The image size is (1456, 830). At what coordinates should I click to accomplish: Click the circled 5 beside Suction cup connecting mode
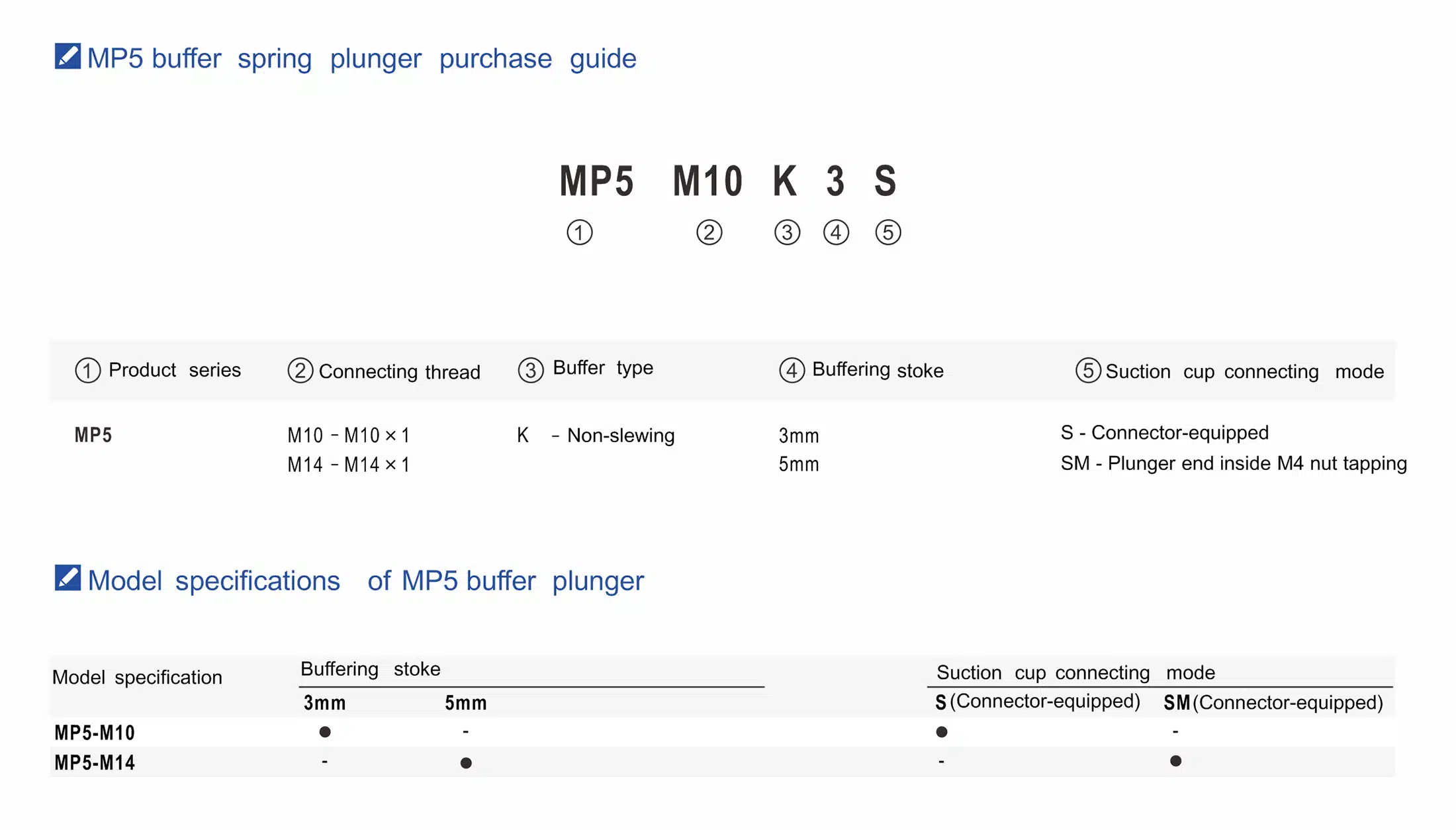pos(1088,370)
